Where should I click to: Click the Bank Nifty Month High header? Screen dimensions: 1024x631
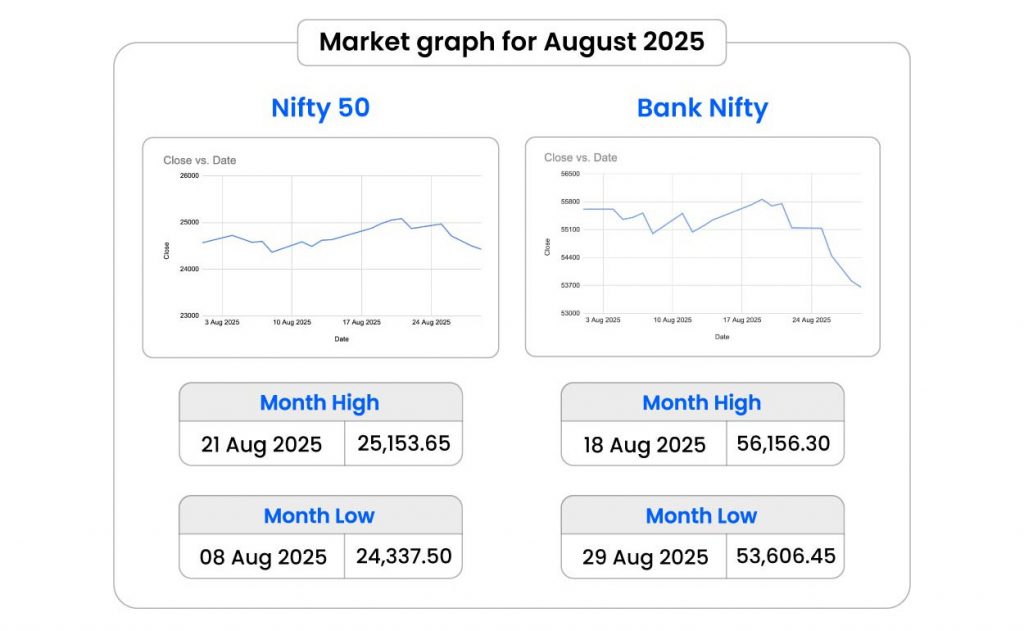pyautogui.click(x=702, y=403)
